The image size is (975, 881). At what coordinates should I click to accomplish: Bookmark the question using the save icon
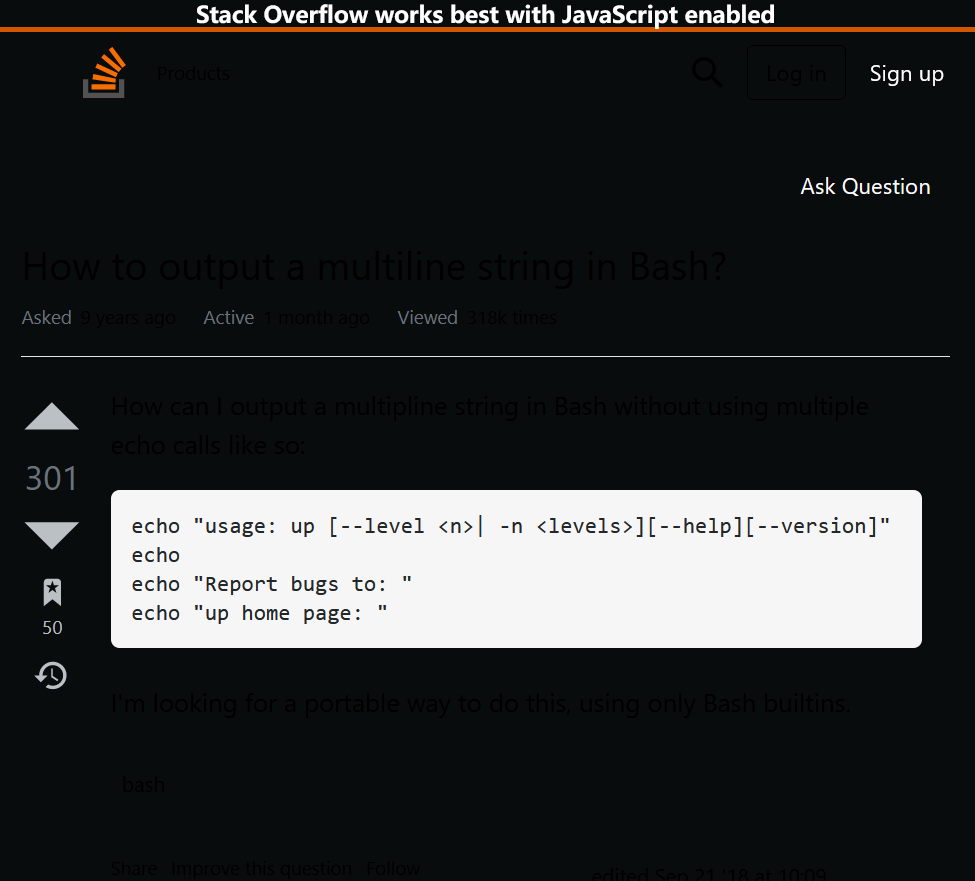click(x=51, y=592)
